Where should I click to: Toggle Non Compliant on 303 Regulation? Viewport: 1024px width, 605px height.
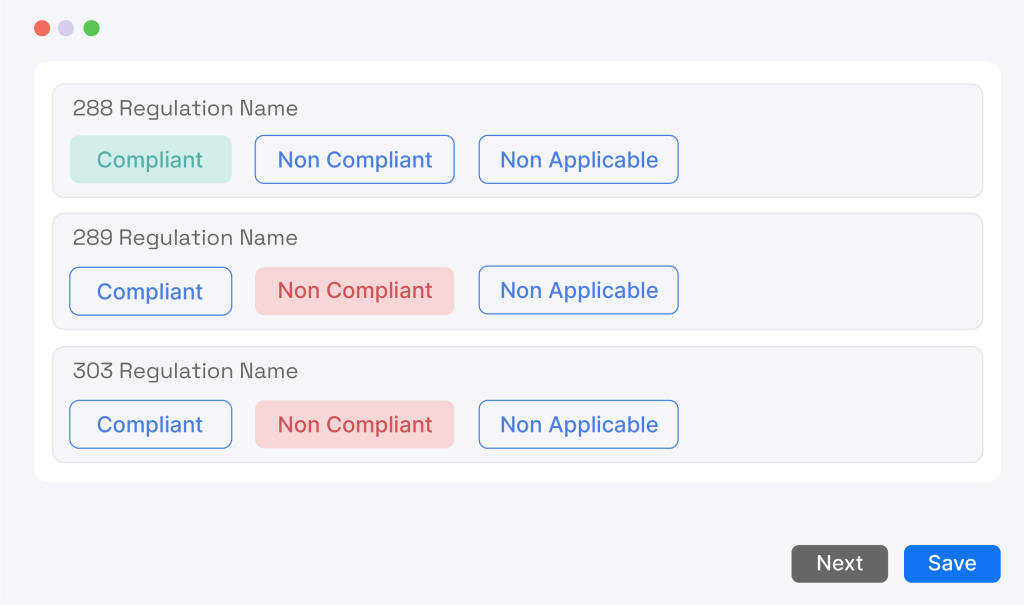(x=354, y=424)
